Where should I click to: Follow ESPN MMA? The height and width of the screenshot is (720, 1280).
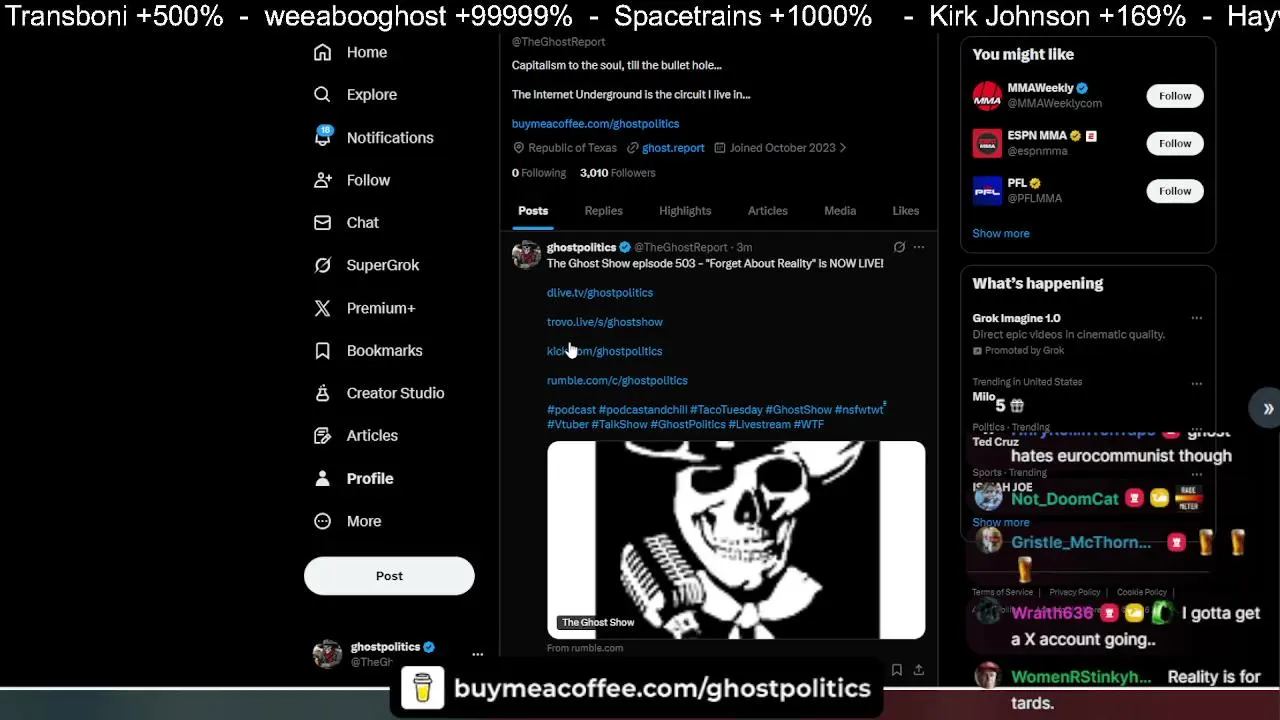[1175, 143]
